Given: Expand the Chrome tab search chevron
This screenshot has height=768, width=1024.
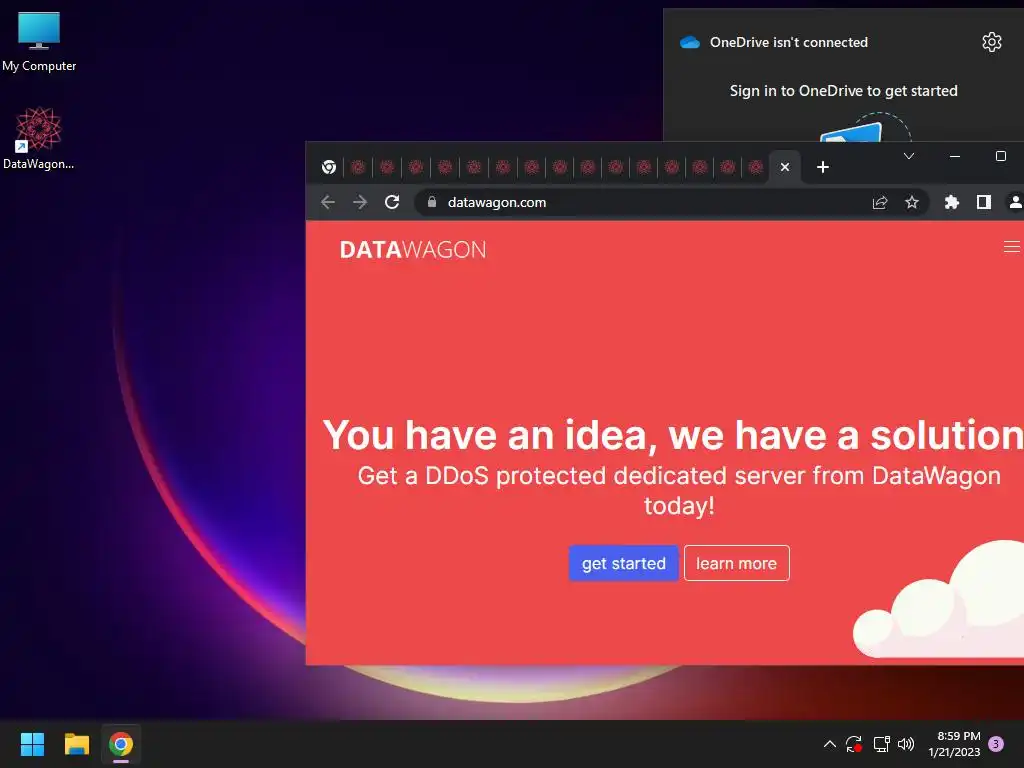Looking at the screenshot, I should tap(908, 156).
